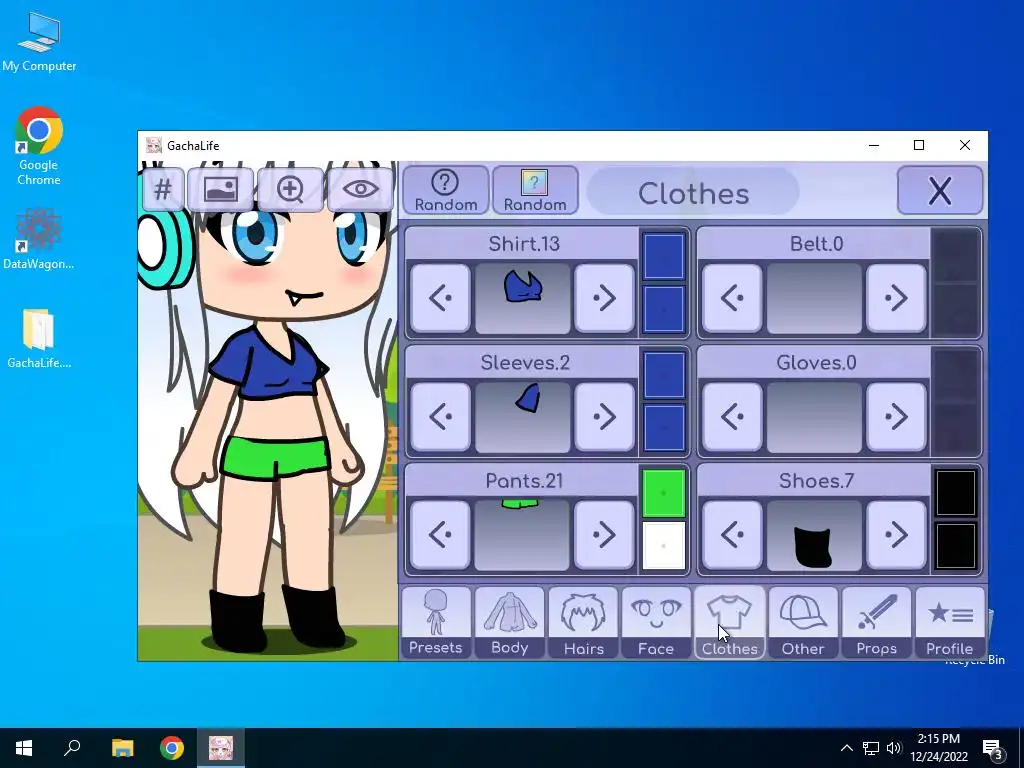The height and width of the screenshot is (768, 1024).
Task: Click the question-mark Random button
Action: click(x=445, y=190)
